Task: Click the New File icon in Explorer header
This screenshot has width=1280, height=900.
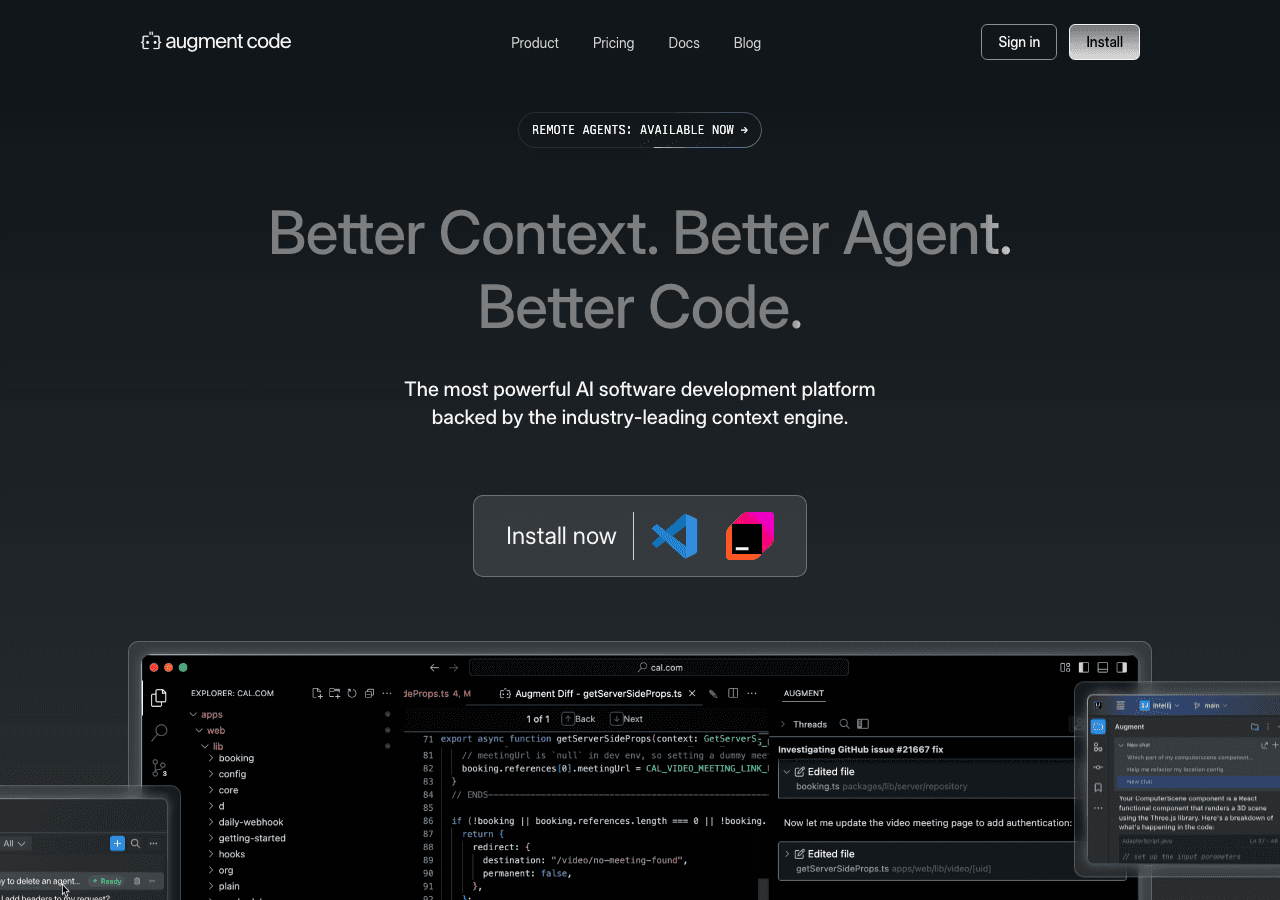Action: [x=318, y=693]
